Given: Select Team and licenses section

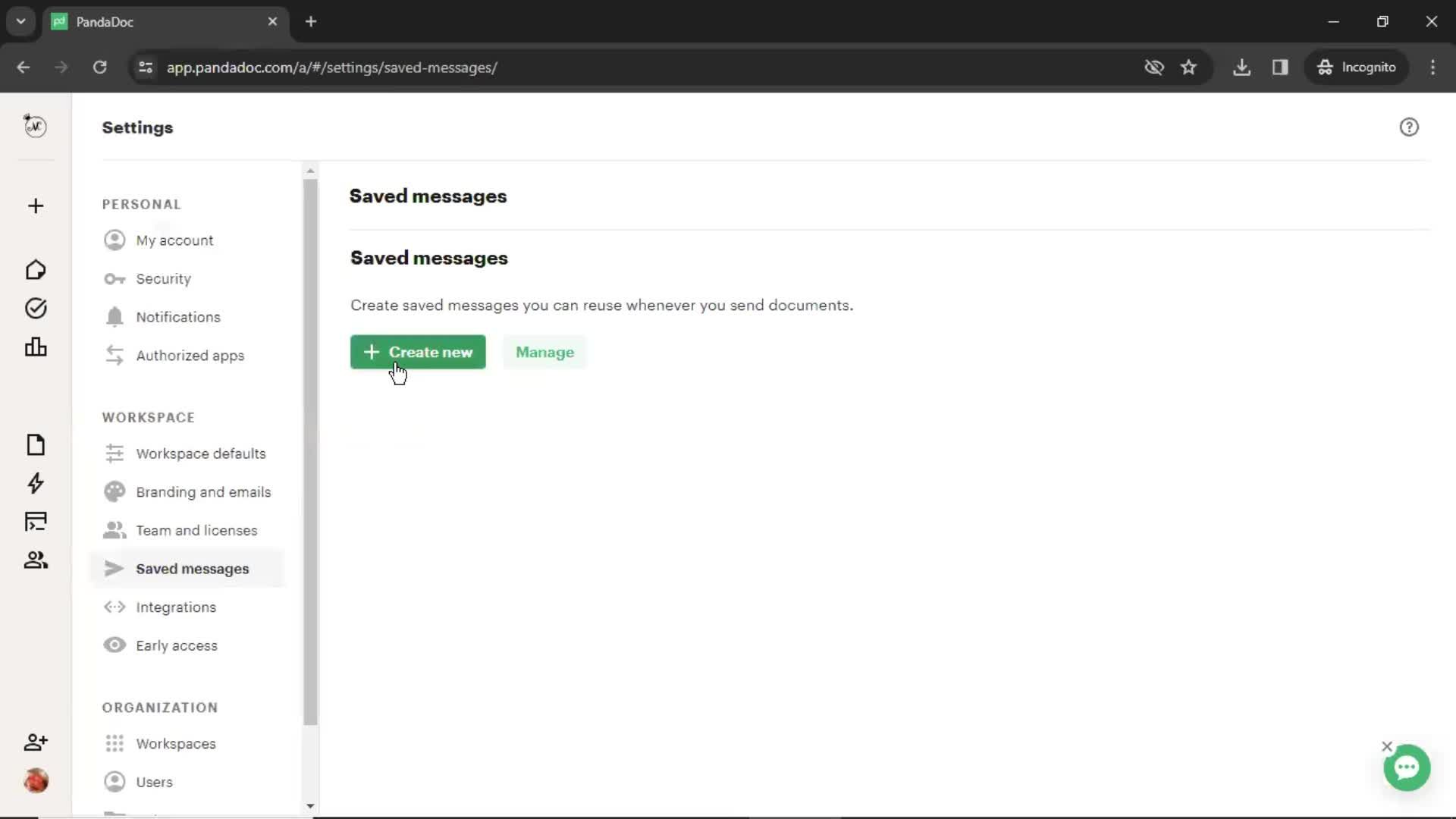Looking at the screenshot, I should 197,530.
